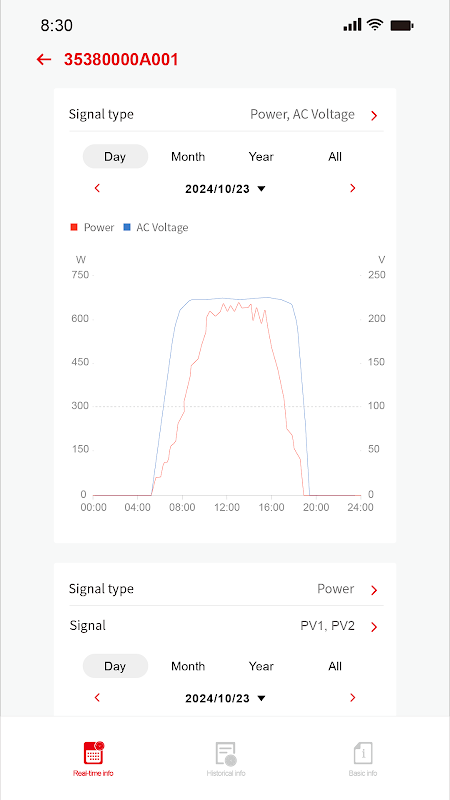This screenshot has width=450, height=800.
Task: Select Day range in first chart
Action: click(x=115, y=156)
